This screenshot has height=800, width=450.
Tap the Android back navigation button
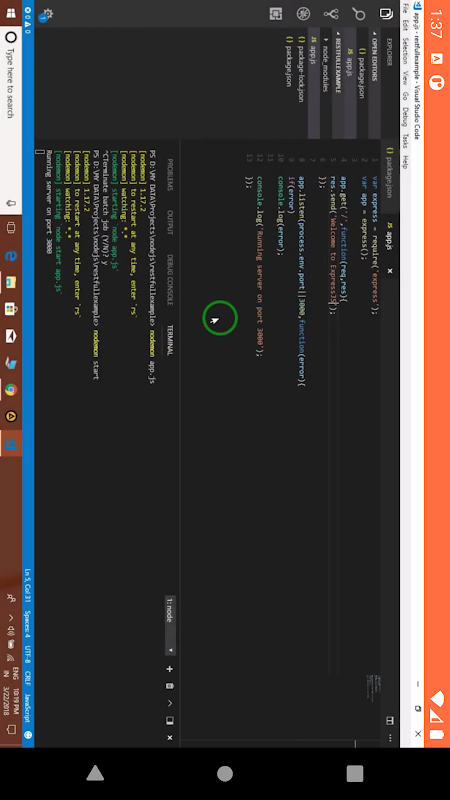(95, 773)
